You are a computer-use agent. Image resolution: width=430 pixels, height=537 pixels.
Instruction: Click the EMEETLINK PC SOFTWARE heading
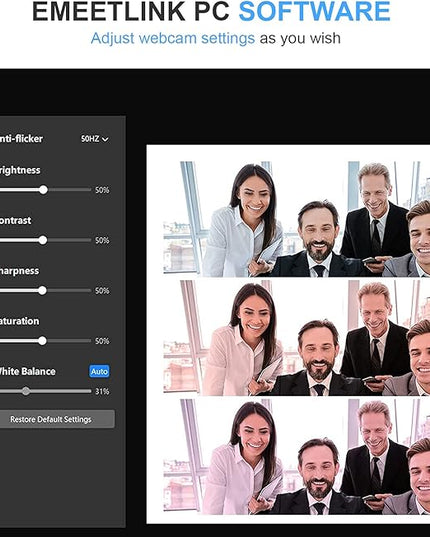tap(211, 12)
